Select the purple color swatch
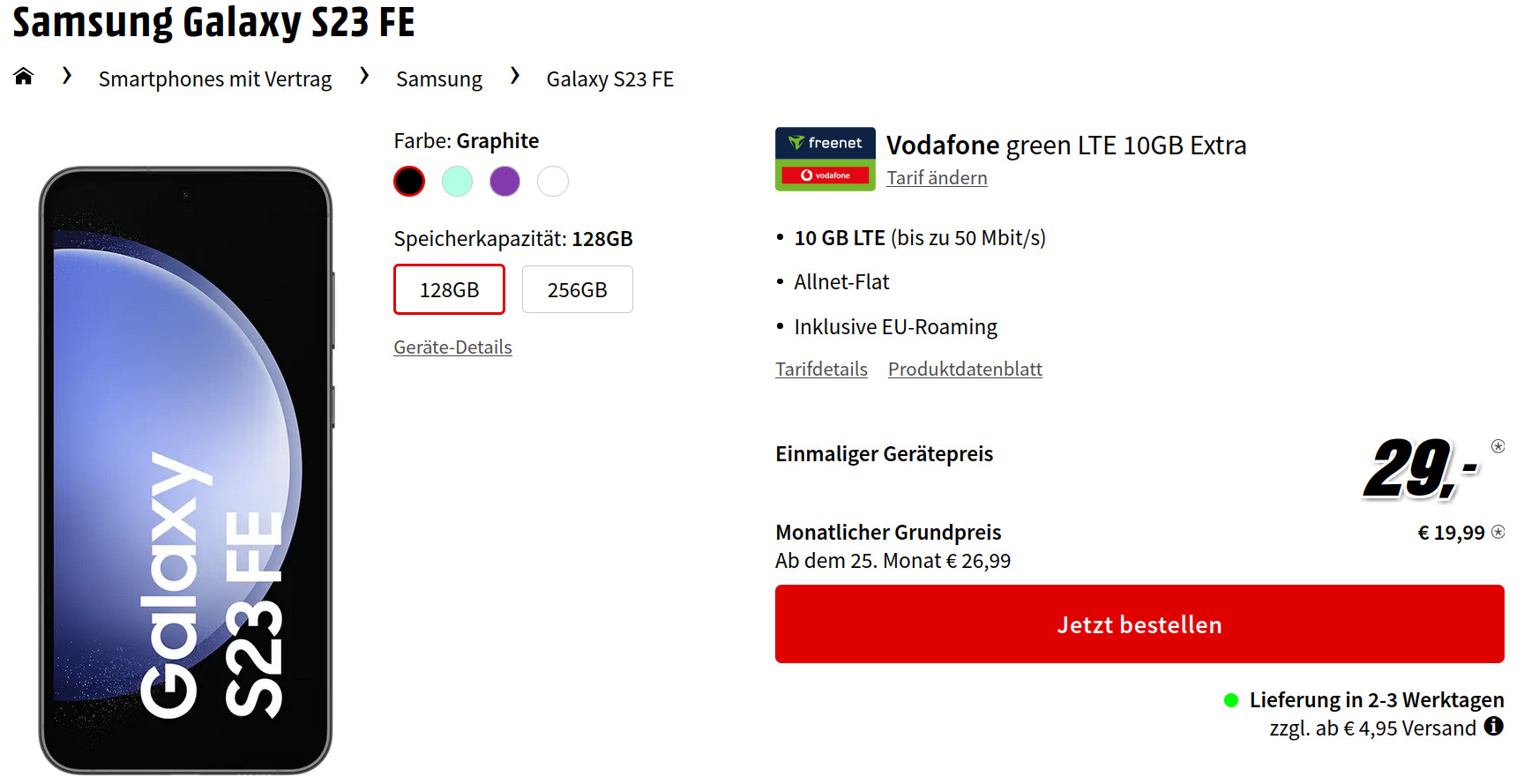Image resolution: width=1539 pixels, height=784 pixels. pyautogui.click(x=504, y=181)
